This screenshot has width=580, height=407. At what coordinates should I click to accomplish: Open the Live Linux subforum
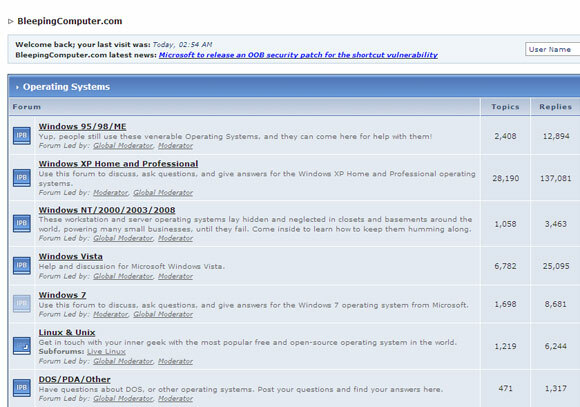click(x=107, y=352)
